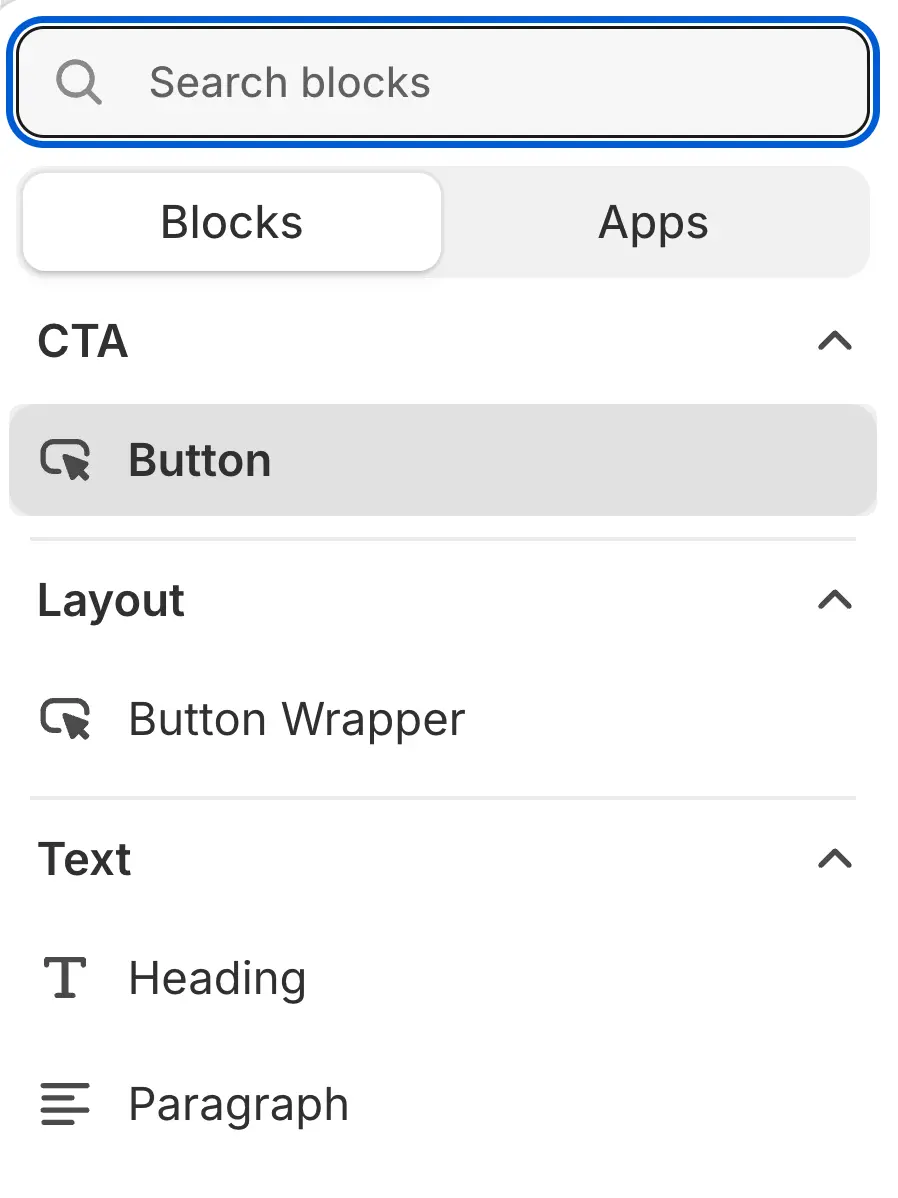The image size is (898, 1198).
Task: Insert the Heading block by its label
Action: pyautogui.click(x=217, y=978)
